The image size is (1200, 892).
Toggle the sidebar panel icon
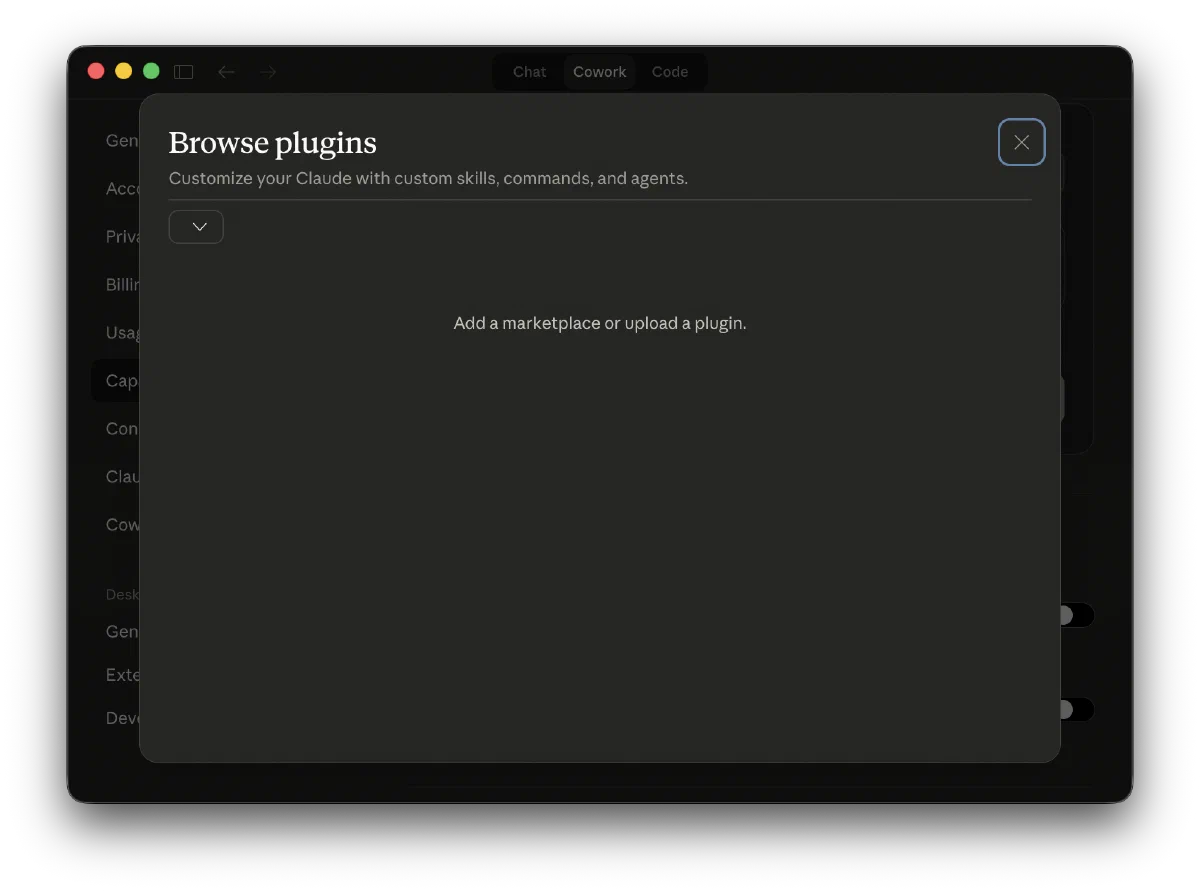(x=184, y=71)
